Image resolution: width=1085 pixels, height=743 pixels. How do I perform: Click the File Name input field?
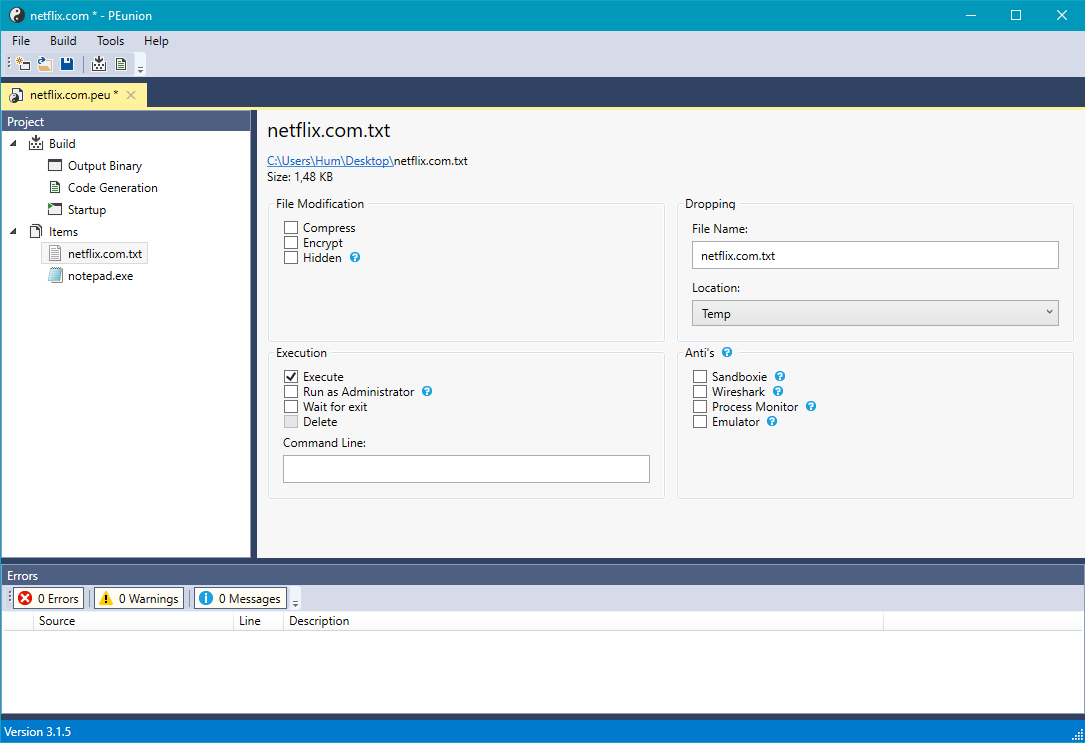(875, 255)
